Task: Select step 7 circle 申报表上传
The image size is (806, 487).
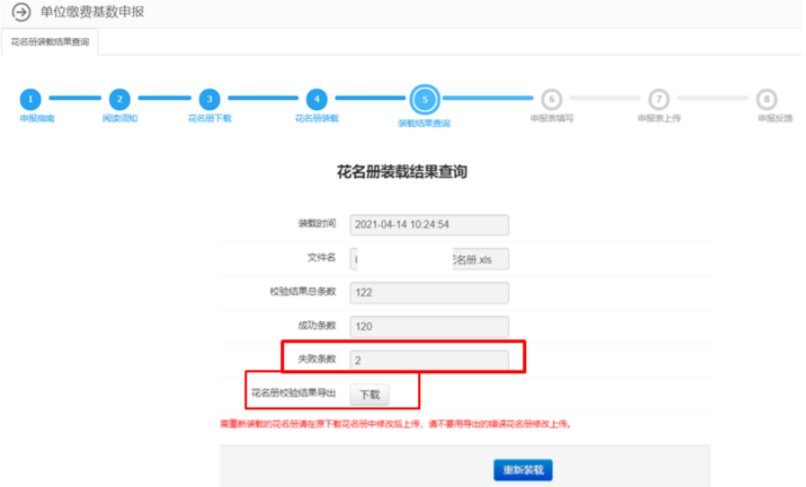Action: point(659,99)
